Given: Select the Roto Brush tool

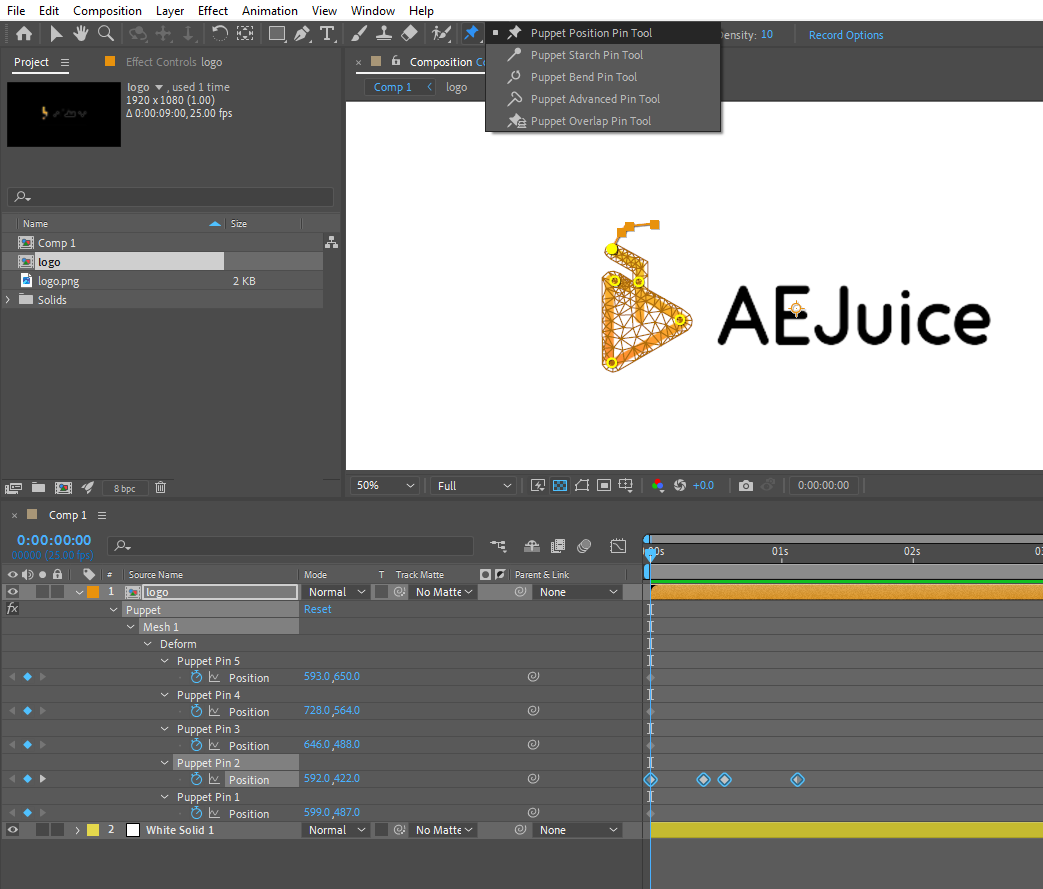Looking at the screenshot, I should (441, 33).
